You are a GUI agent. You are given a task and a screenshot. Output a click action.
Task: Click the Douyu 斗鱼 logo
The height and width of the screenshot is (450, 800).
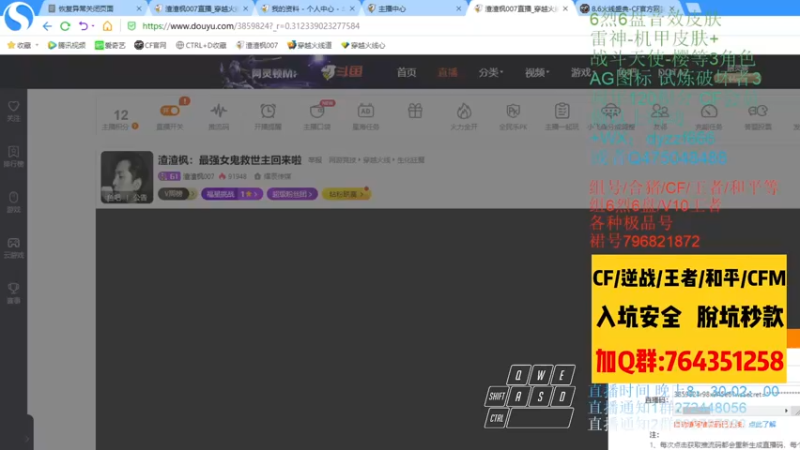click(341, 72)
